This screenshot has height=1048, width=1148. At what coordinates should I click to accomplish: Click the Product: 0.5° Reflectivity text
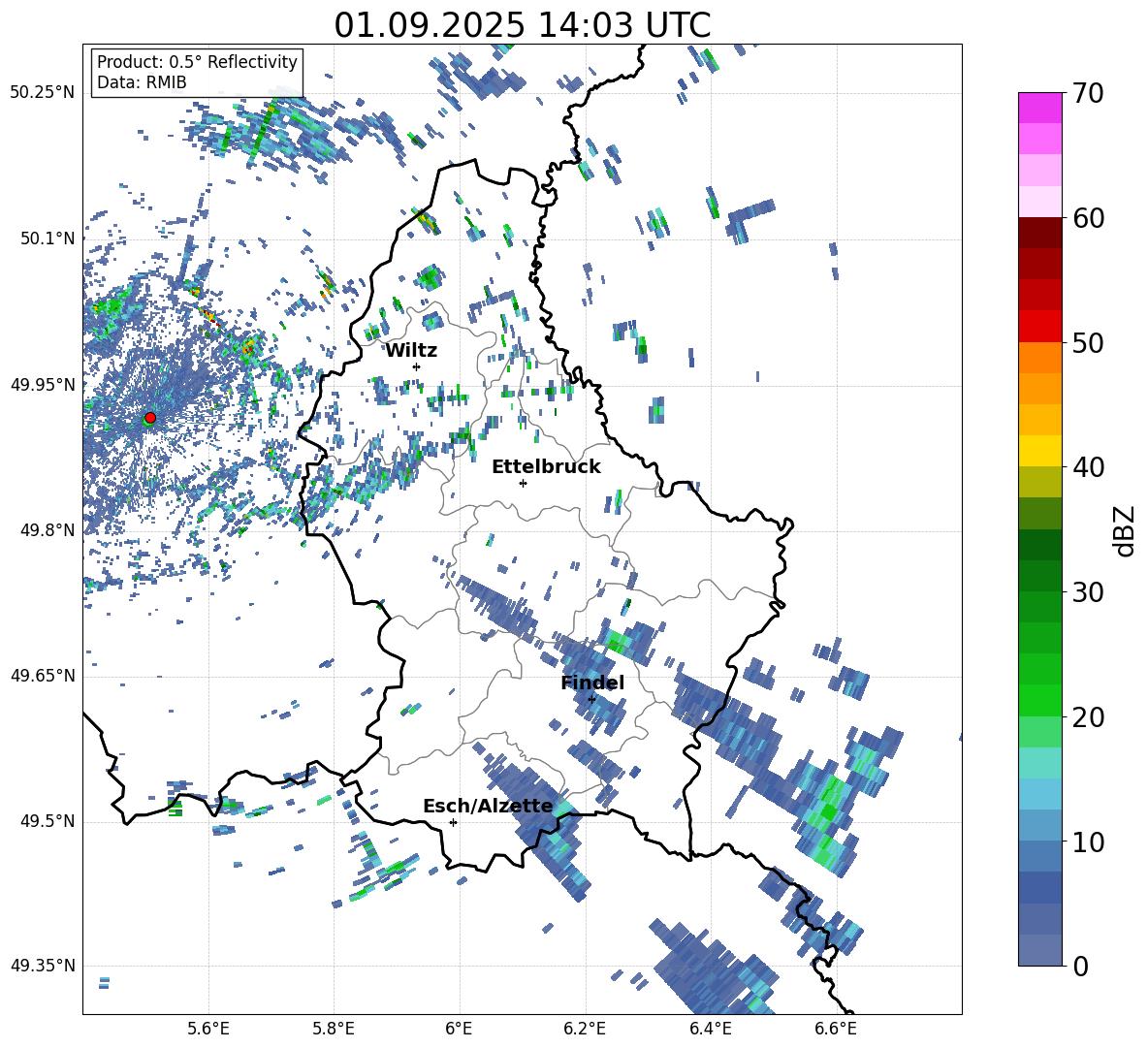pyautogui.click(x=197, y=62)
